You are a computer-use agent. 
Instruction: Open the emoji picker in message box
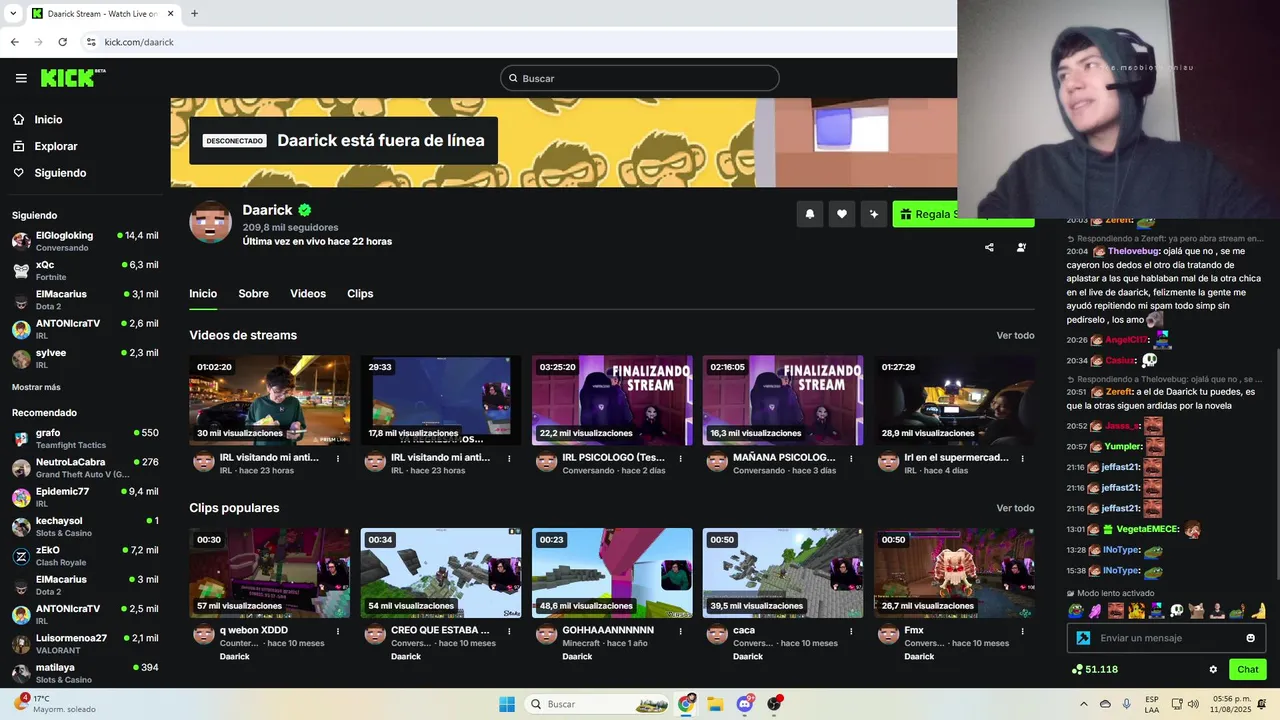tap(1250, 638)
